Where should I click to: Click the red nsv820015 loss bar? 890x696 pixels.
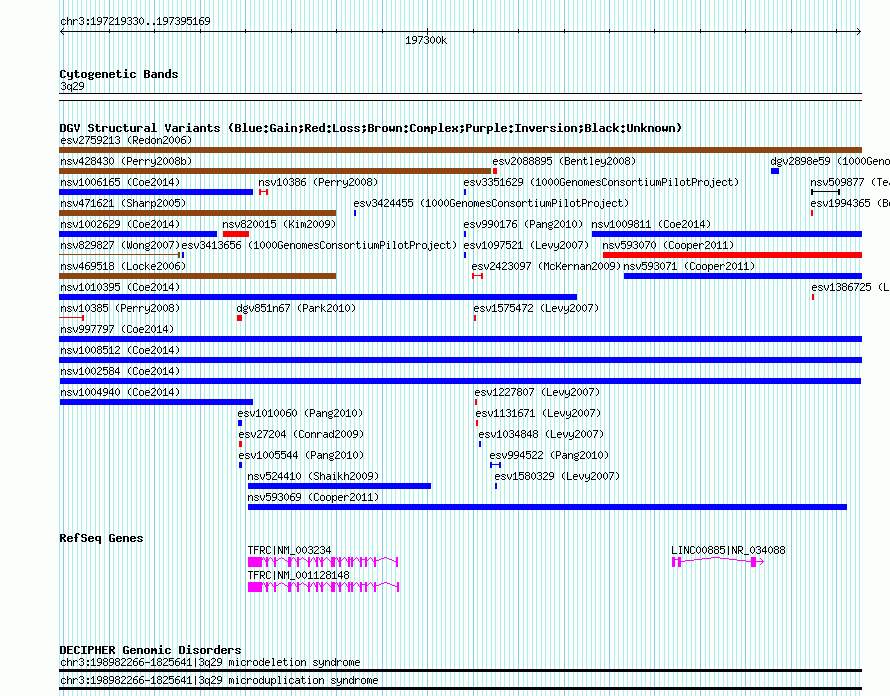point(236,234)
